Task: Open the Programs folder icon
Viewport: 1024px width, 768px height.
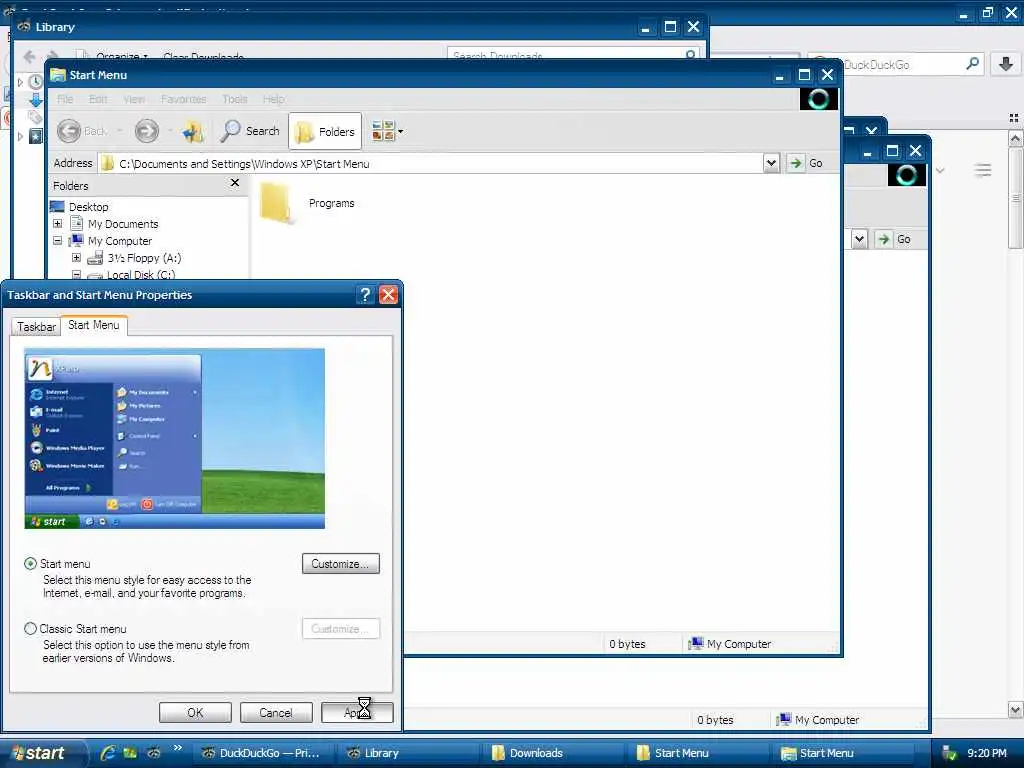Action: tap(275, 203)
